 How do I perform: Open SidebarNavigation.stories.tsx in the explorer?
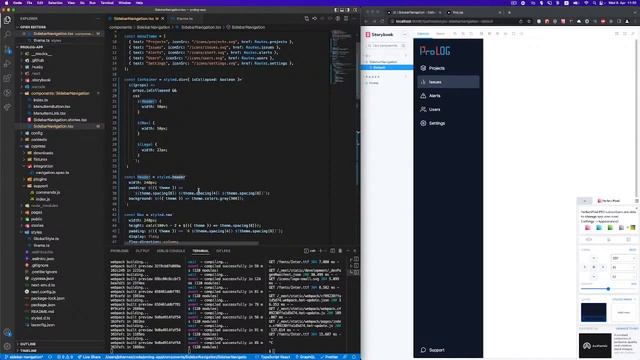pyautogui.click(x=60, y=120)
